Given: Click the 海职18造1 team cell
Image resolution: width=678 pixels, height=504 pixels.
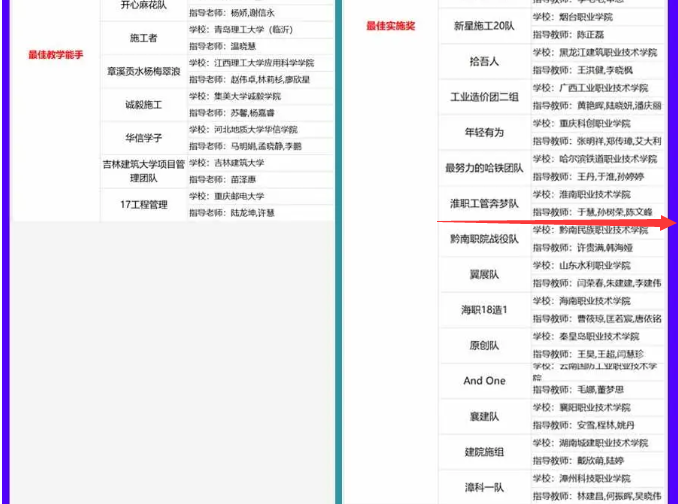Looking at the screenshot, I should coord(484,310).
